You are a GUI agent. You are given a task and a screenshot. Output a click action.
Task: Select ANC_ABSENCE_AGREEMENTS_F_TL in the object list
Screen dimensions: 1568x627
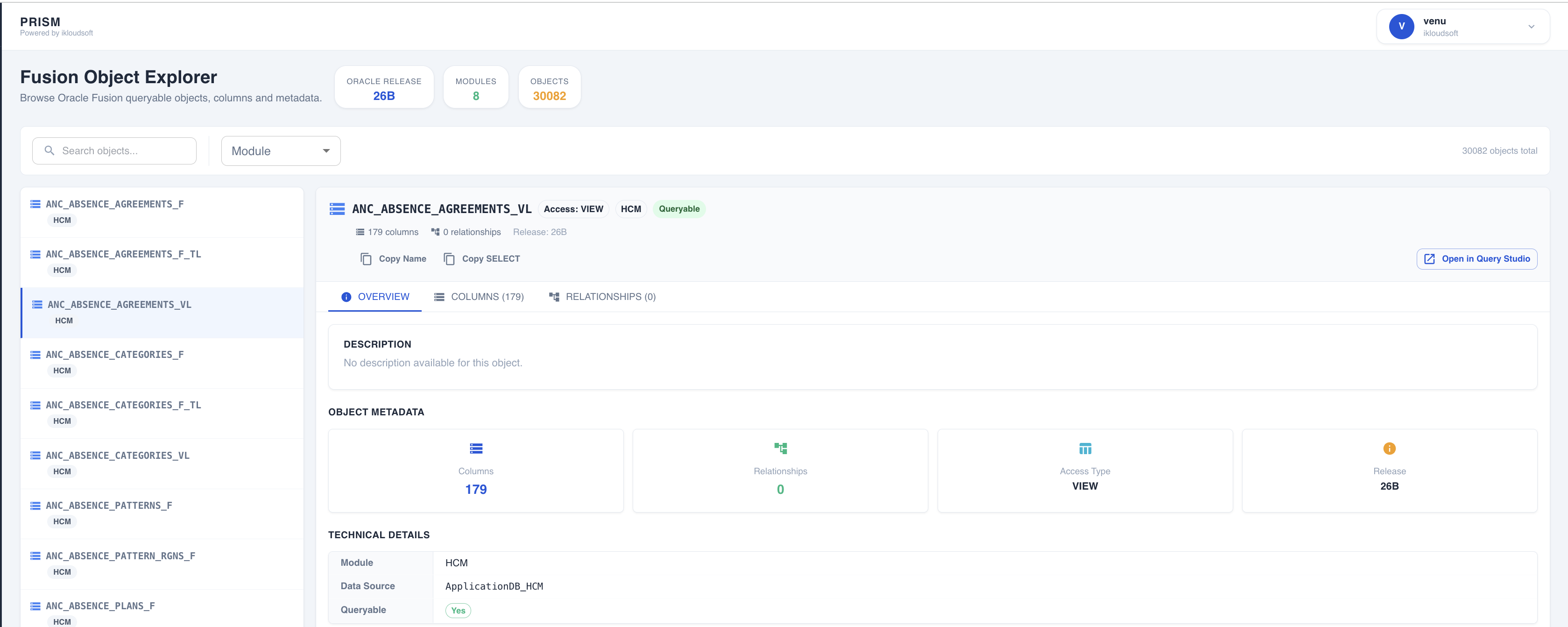[162, 262]
